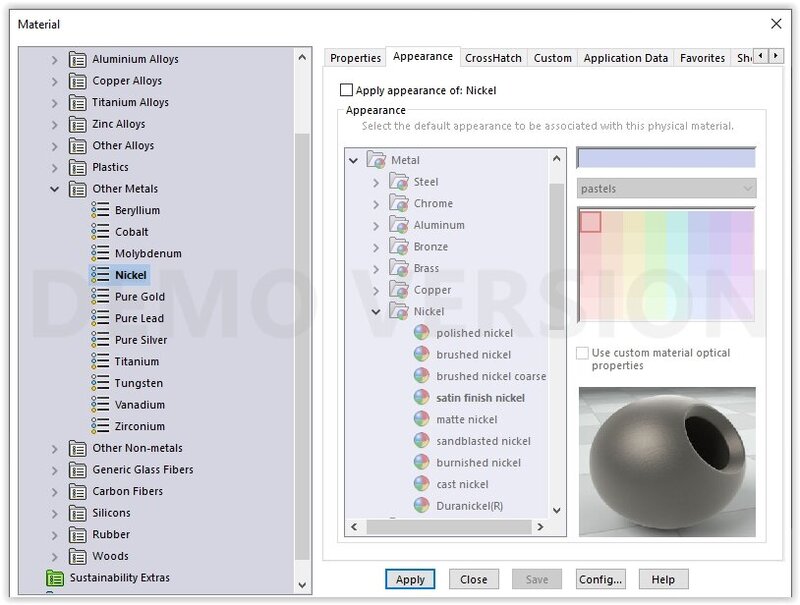Click the Close button

click(x=473, y=579)
